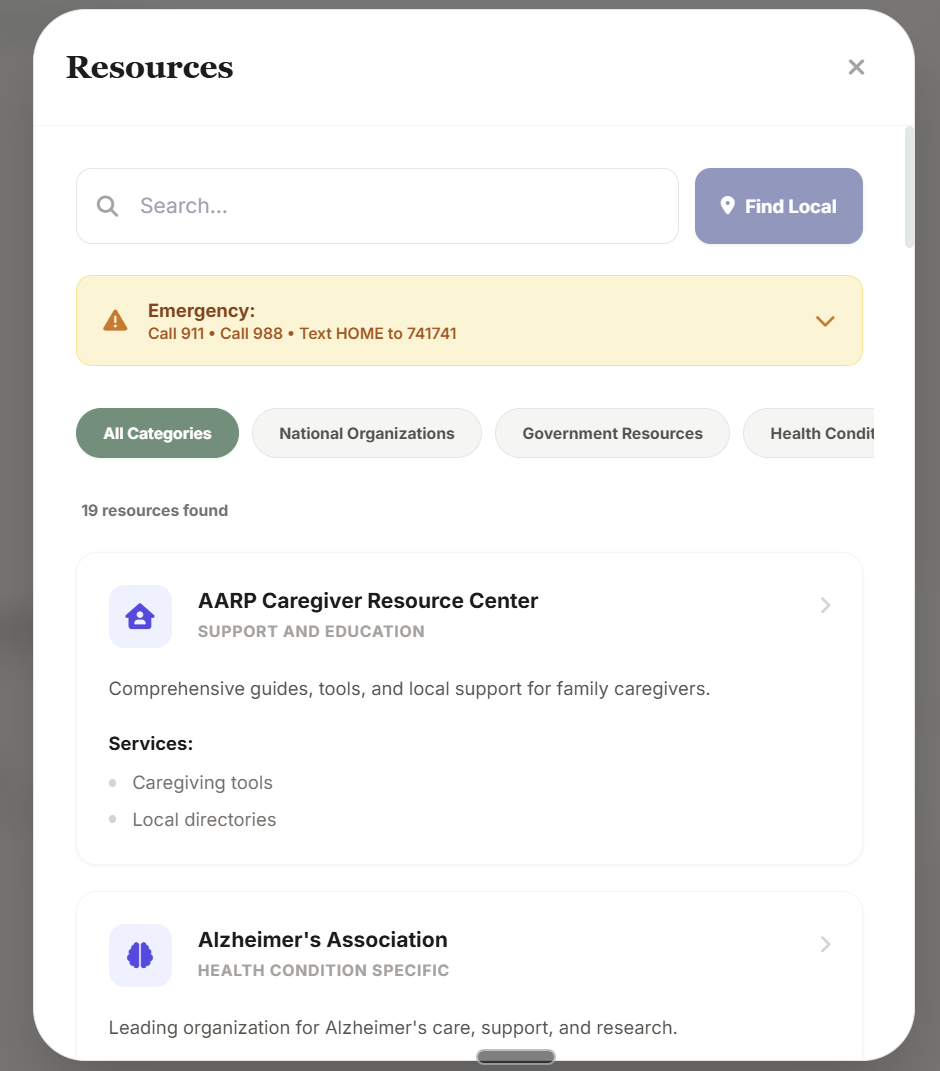The image size is (940, 1071).
Task: Select the All Categories filter pill
Action: click(157, 433)
